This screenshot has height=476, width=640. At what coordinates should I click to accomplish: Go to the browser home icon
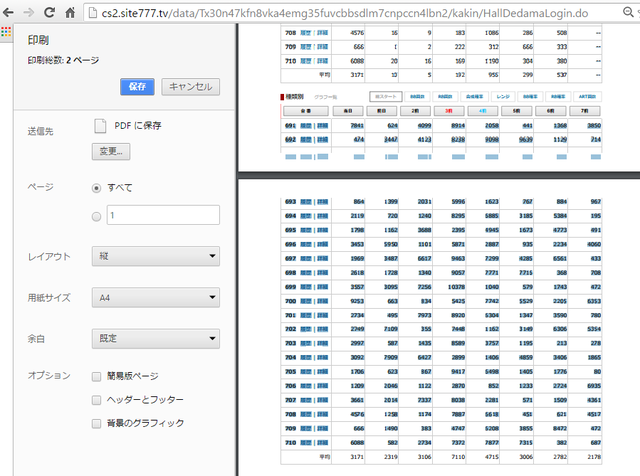click(x=70, y=13)
